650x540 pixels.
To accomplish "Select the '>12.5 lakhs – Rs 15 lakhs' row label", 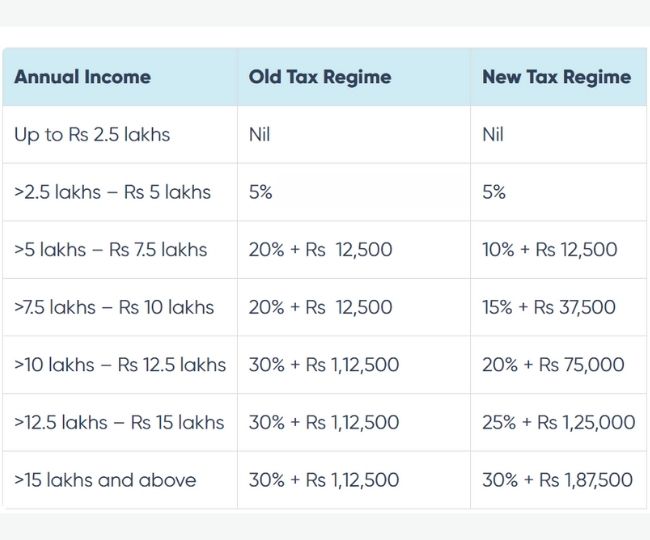I will click(119, 422).
